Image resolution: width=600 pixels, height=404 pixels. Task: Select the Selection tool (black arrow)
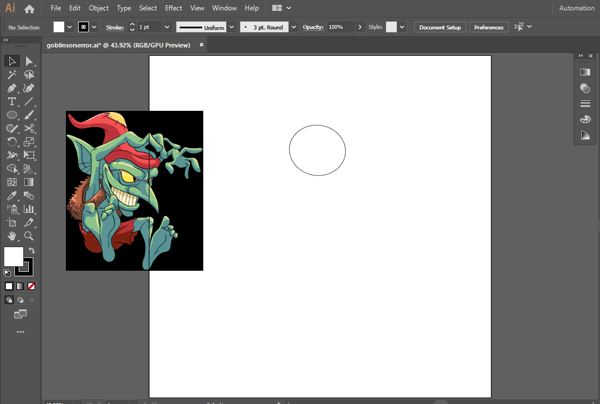pos(12,61)
